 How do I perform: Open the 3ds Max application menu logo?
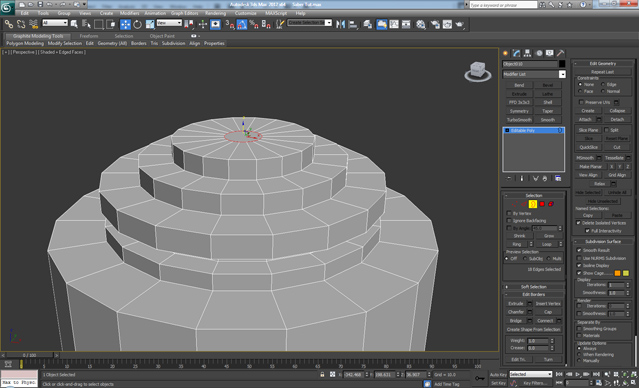click(7, 7)
